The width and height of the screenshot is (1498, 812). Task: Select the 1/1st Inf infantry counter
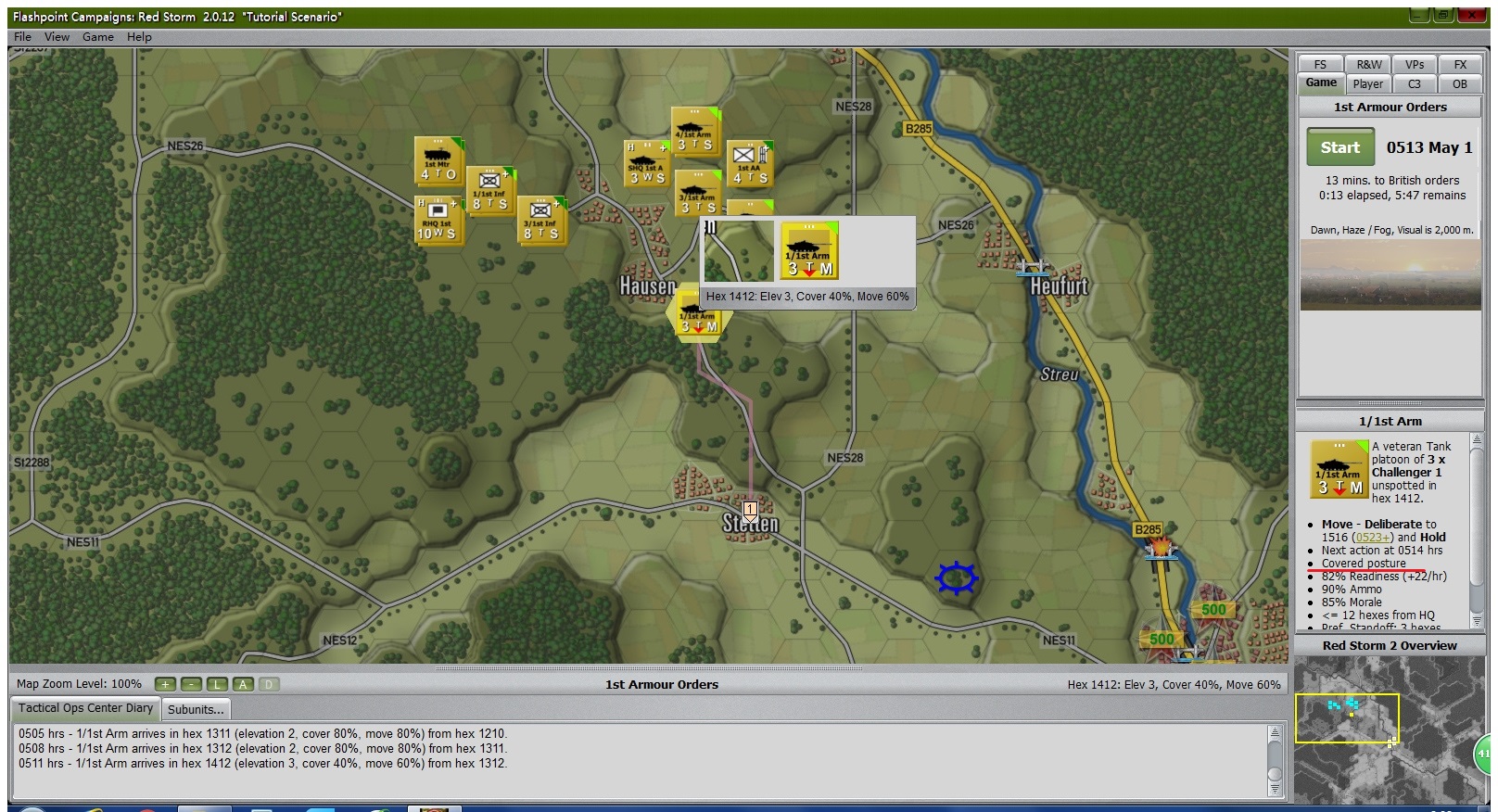tap(489, 190)
